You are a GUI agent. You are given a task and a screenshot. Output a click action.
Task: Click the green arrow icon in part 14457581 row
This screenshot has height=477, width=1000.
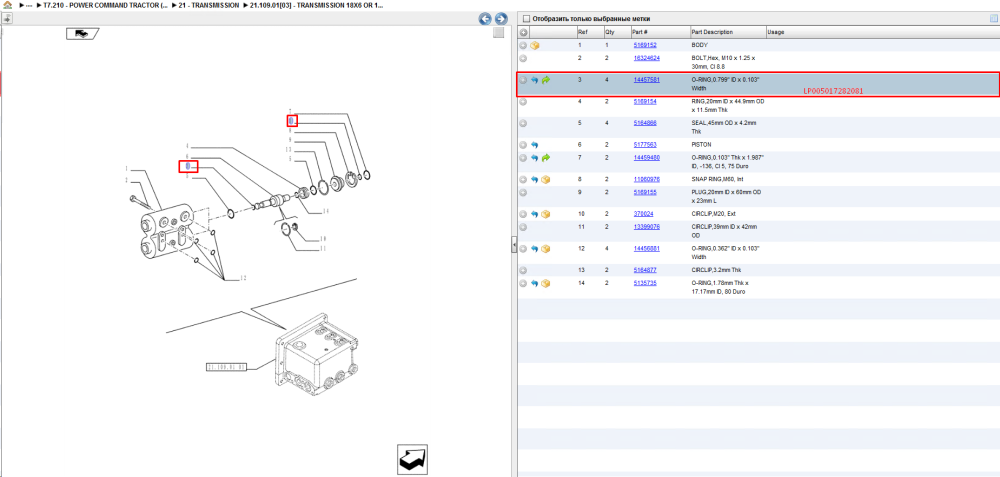546,80
